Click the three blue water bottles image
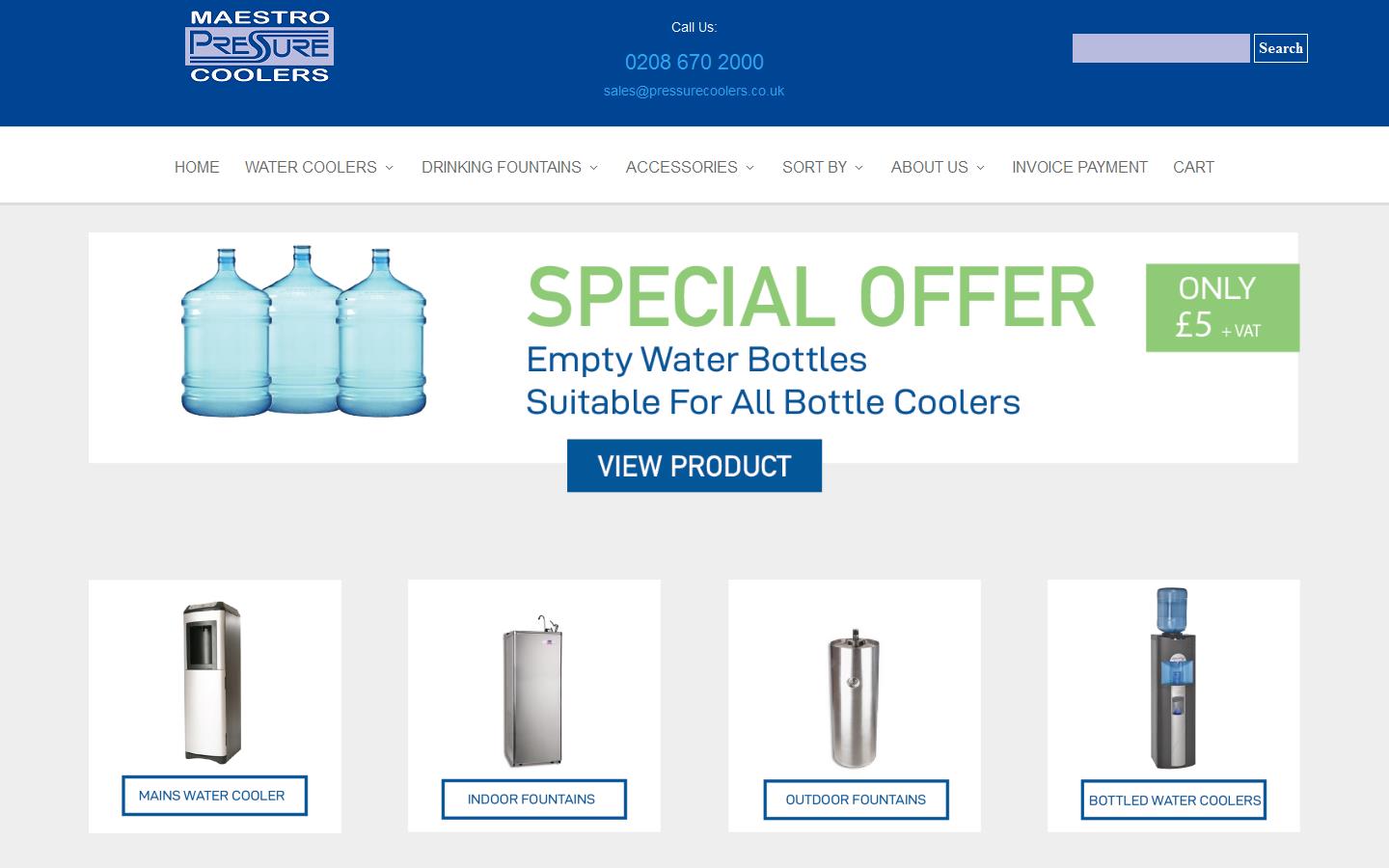1389x868 pixels. [x=304, y=331]
